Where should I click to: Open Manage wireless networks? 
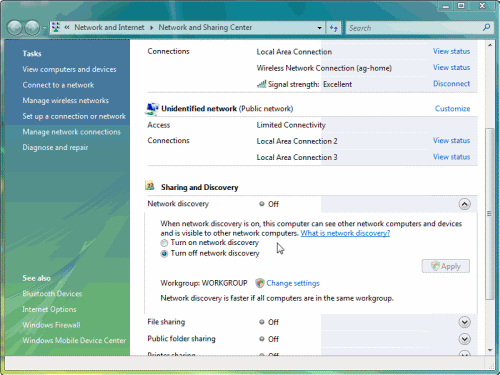(66, 101)
